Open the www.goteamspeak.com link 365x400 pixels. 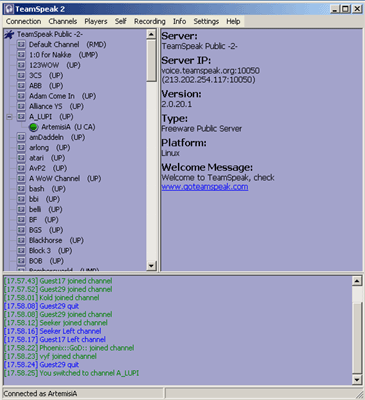click(205, 187)
